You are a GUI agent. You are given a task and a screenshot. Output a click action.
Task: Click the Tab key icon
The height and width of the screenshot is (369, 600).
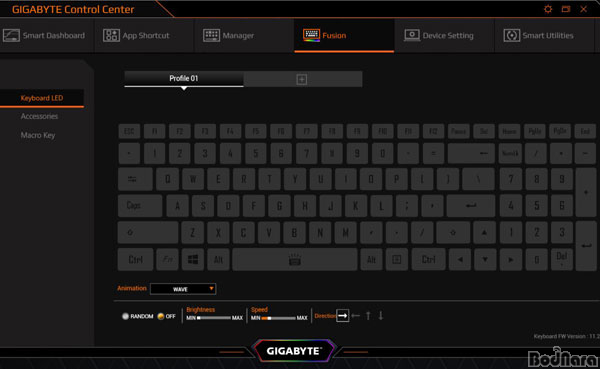point(135,179)
